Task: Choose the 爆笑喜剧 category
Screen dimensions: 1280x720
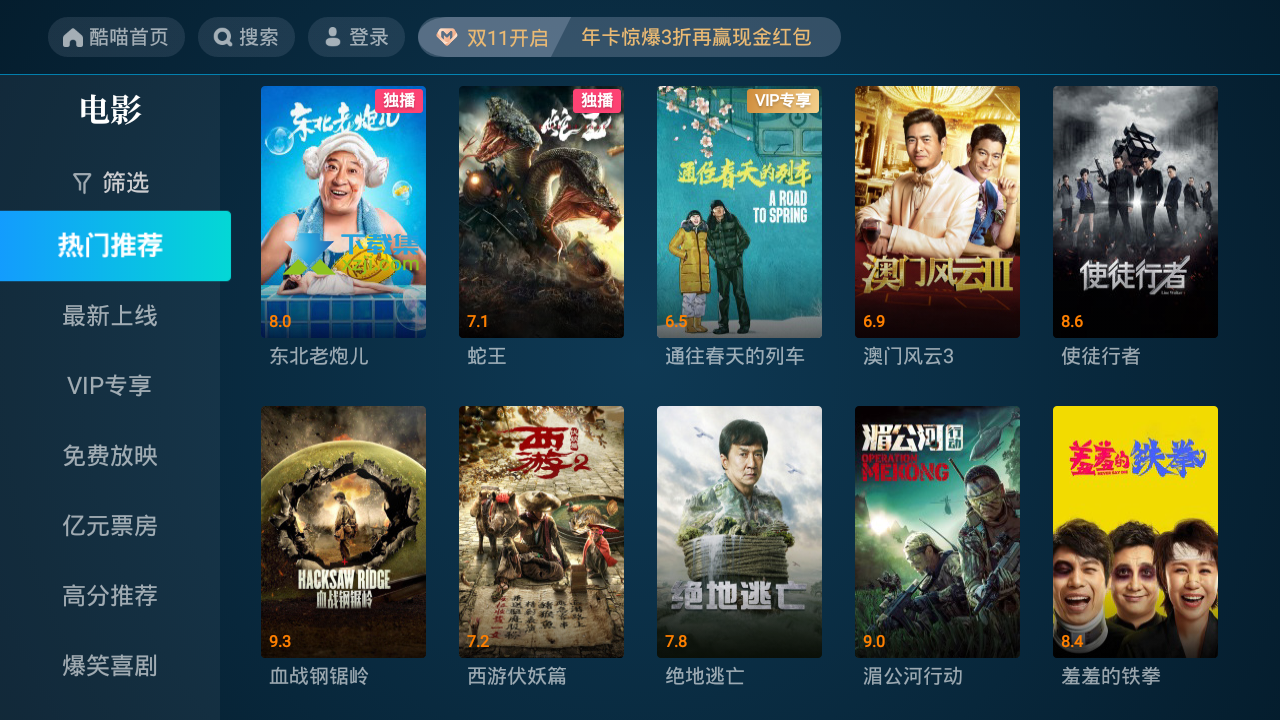Action: click(110, 666)
